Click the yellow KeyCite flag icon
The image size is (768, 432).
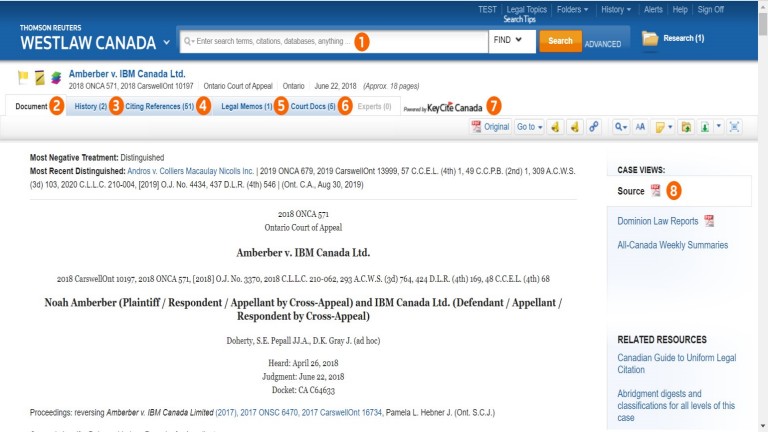23,77
